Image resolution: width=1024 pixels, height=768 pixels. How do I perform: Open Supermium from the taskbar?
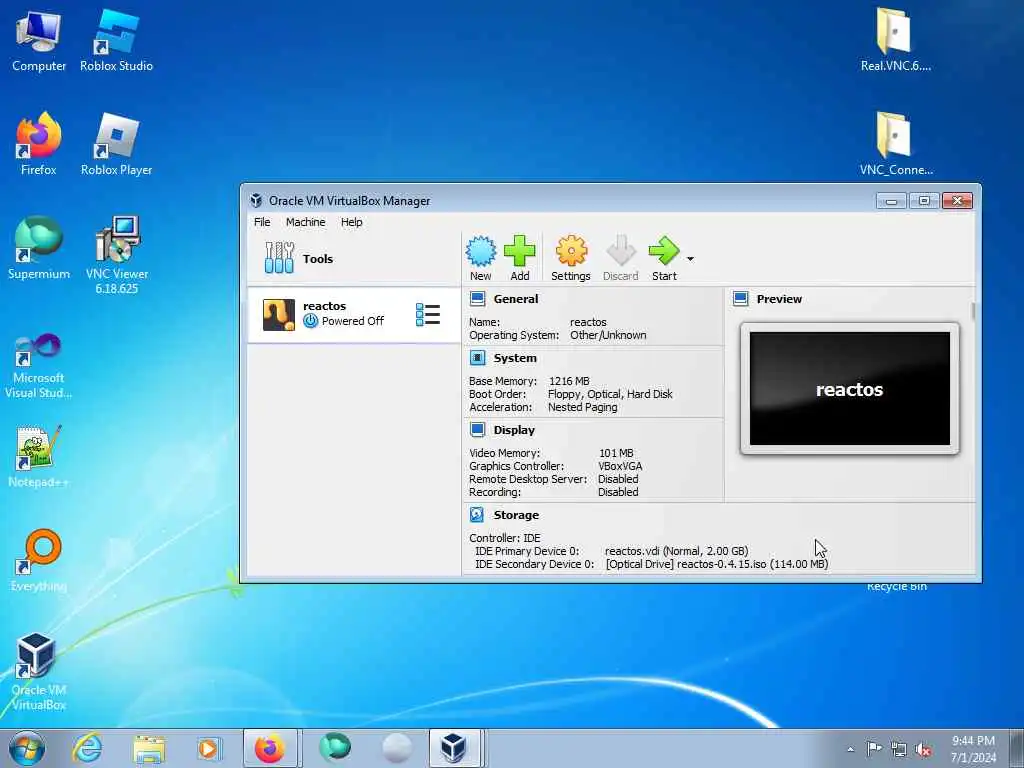click(335, 747)
